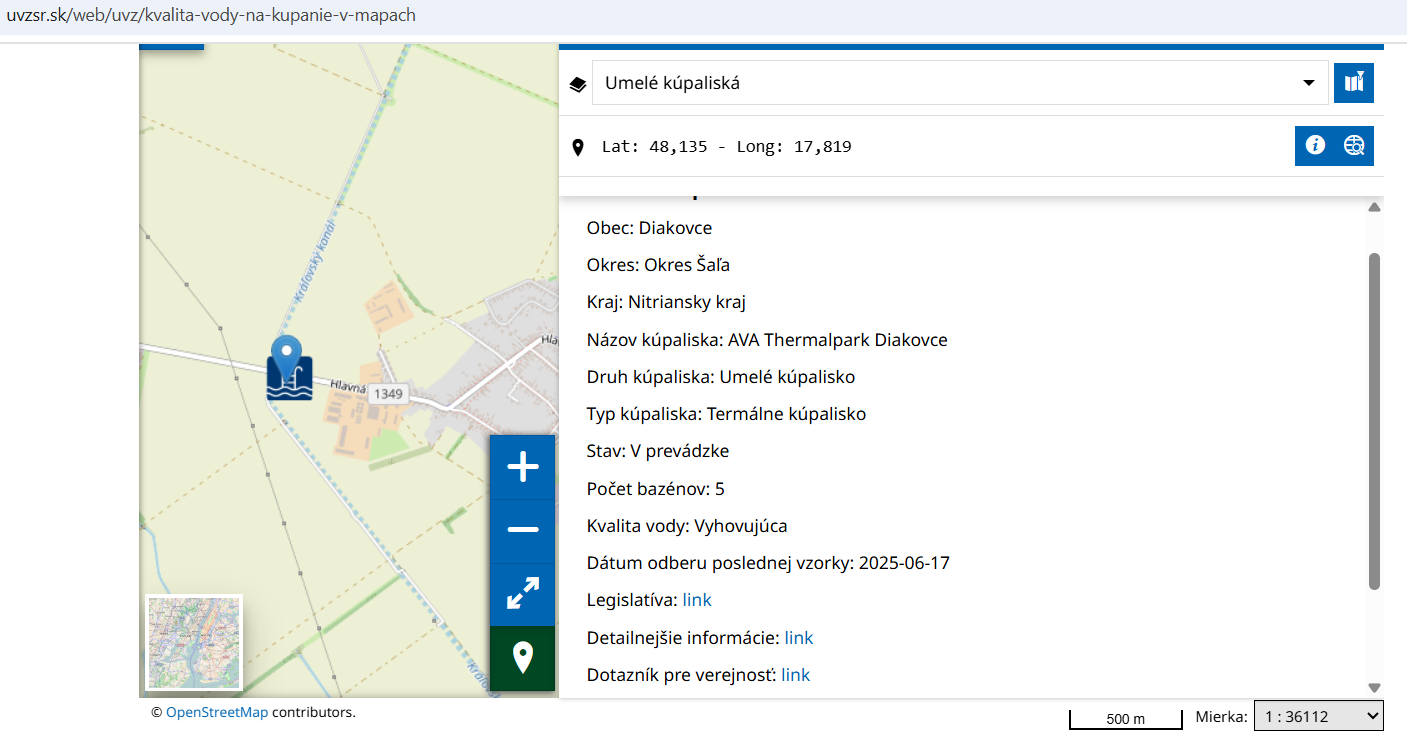Click the browser address bar URL
This screenshot has height=752, width=1407.
[x=211, y=16]
